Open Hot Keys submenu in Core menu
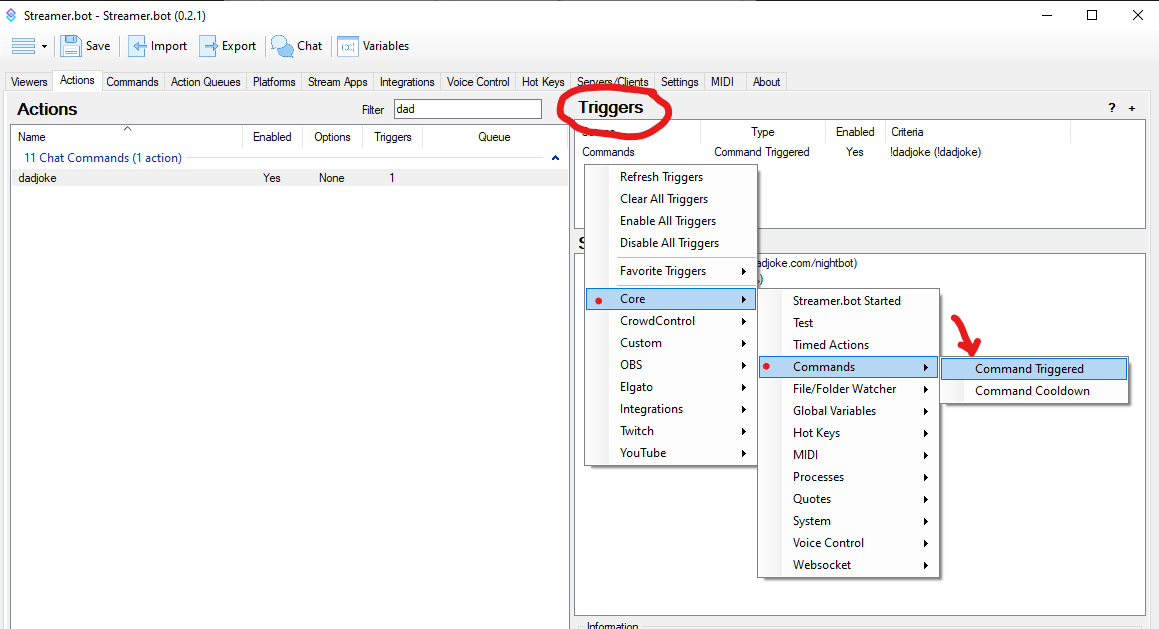1159x629 pixels. pos(849,433)
